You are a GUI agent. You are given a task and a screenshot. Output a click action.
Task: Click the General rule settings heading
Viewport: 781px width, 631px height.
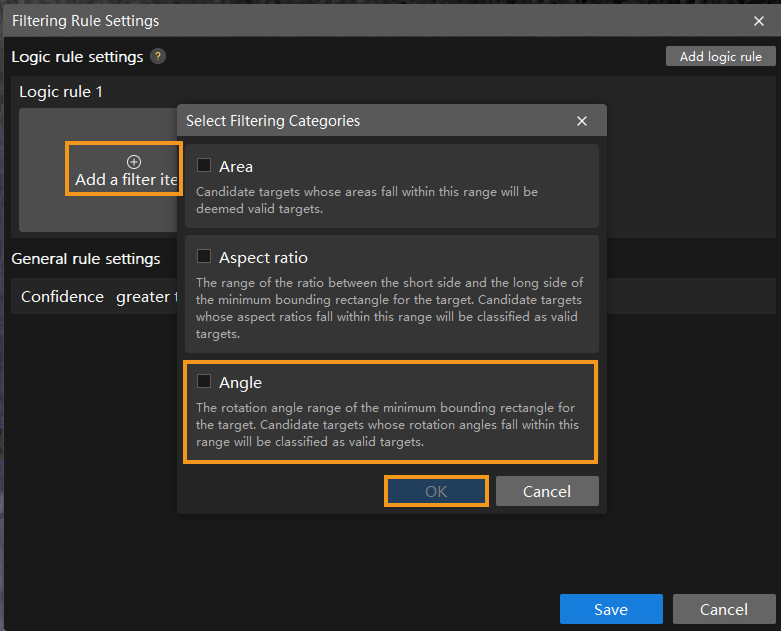pos(86,259)
